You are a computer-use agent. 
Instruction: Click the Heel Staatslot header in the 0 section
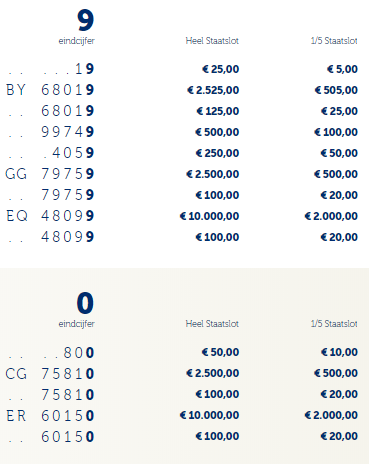212,323
